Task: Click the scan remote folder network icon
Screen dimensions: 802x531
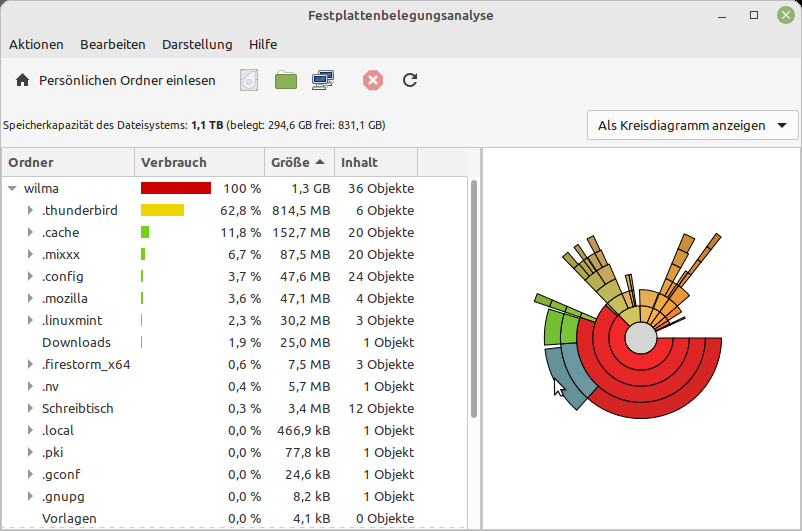Action: [323, 80]
